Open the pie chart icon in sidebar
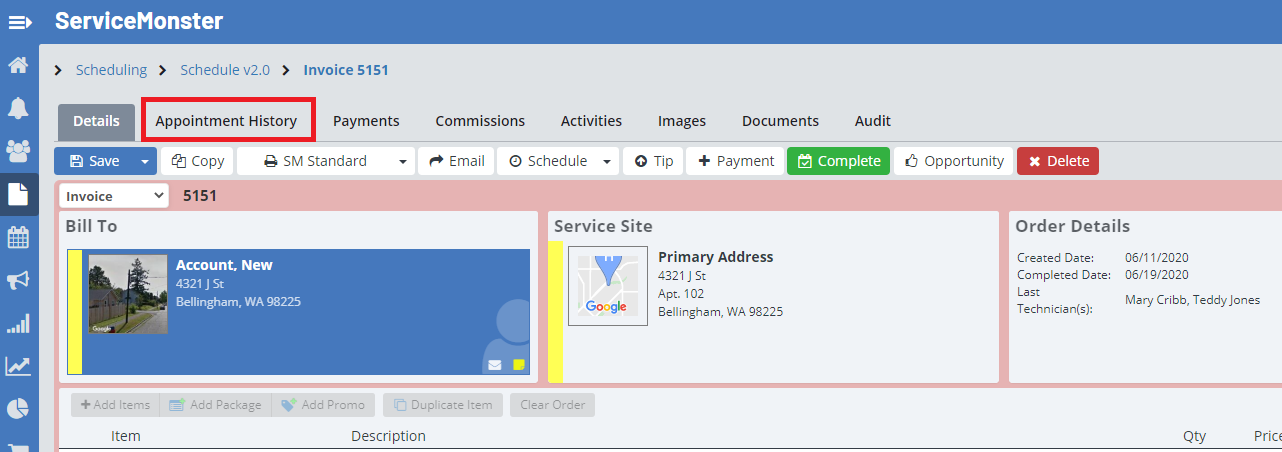Screen dimensions: 1282x452 coord(18,409)
